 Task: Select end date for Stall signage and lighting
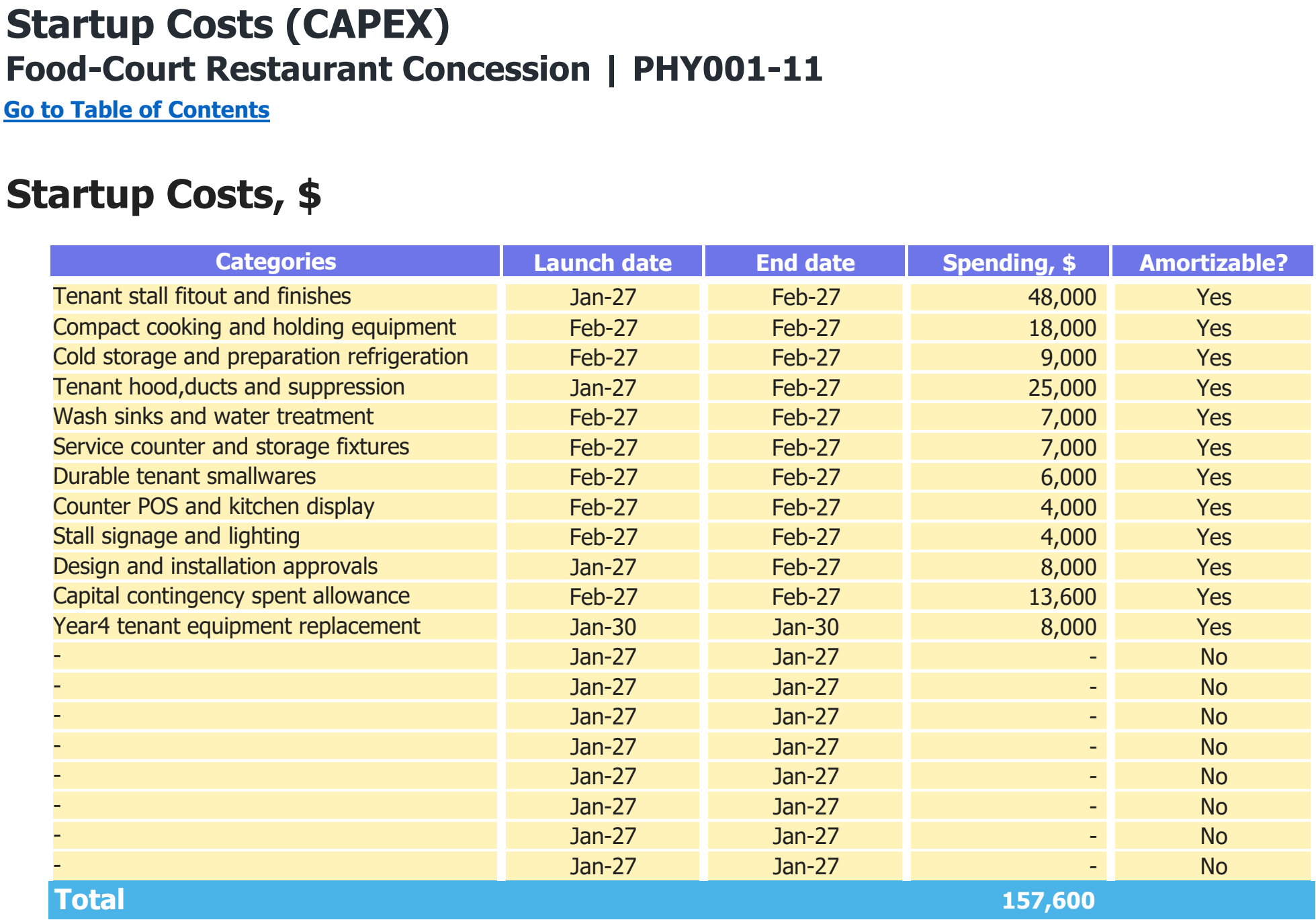[x=805, y=537]
